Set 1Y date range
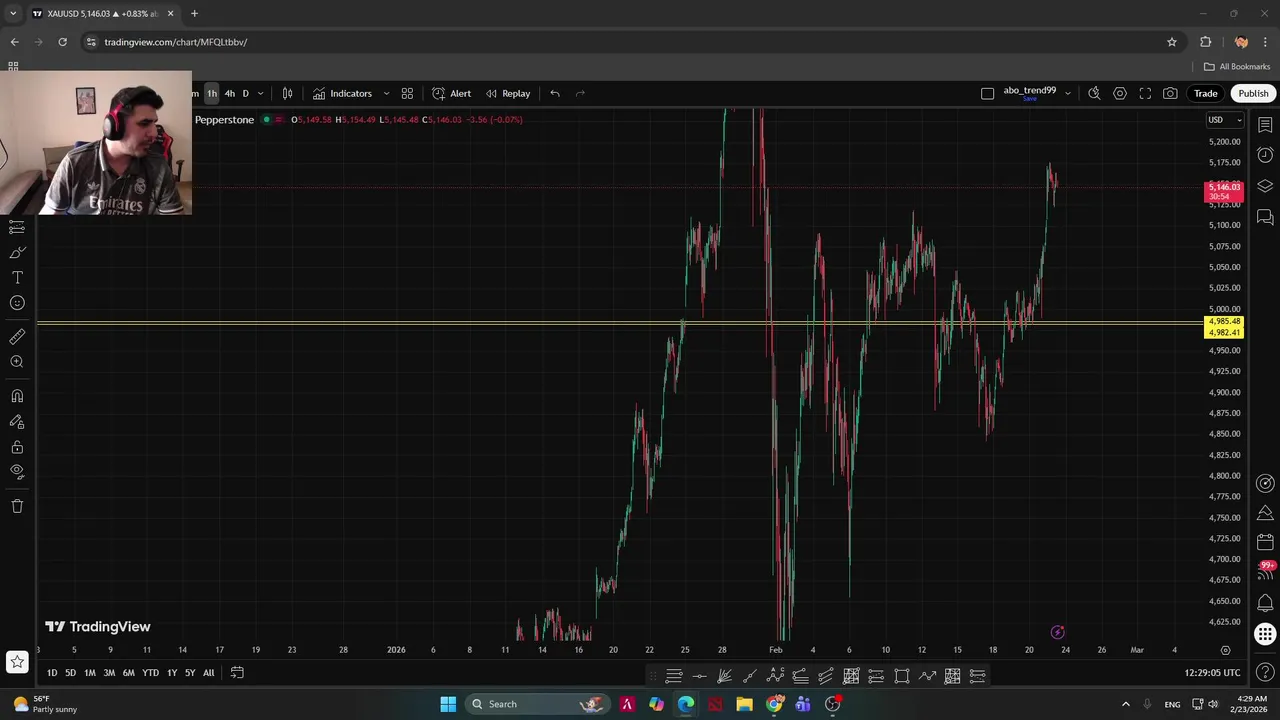1280x720 pixels. coord(172,673)
